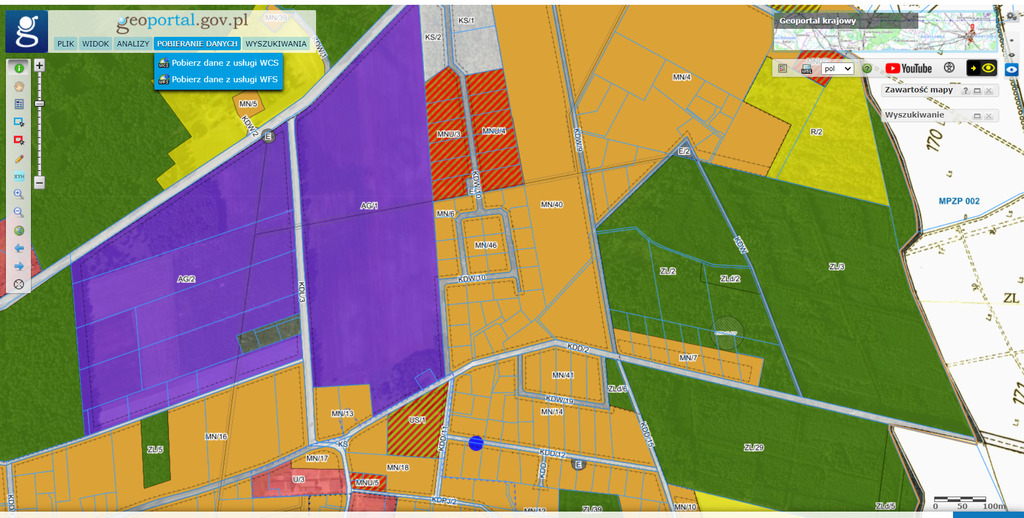Viewport: 1024px width, 518px height.
Task: Click the AG/2 purple parcel label
Action: click(x=186, y=279)
